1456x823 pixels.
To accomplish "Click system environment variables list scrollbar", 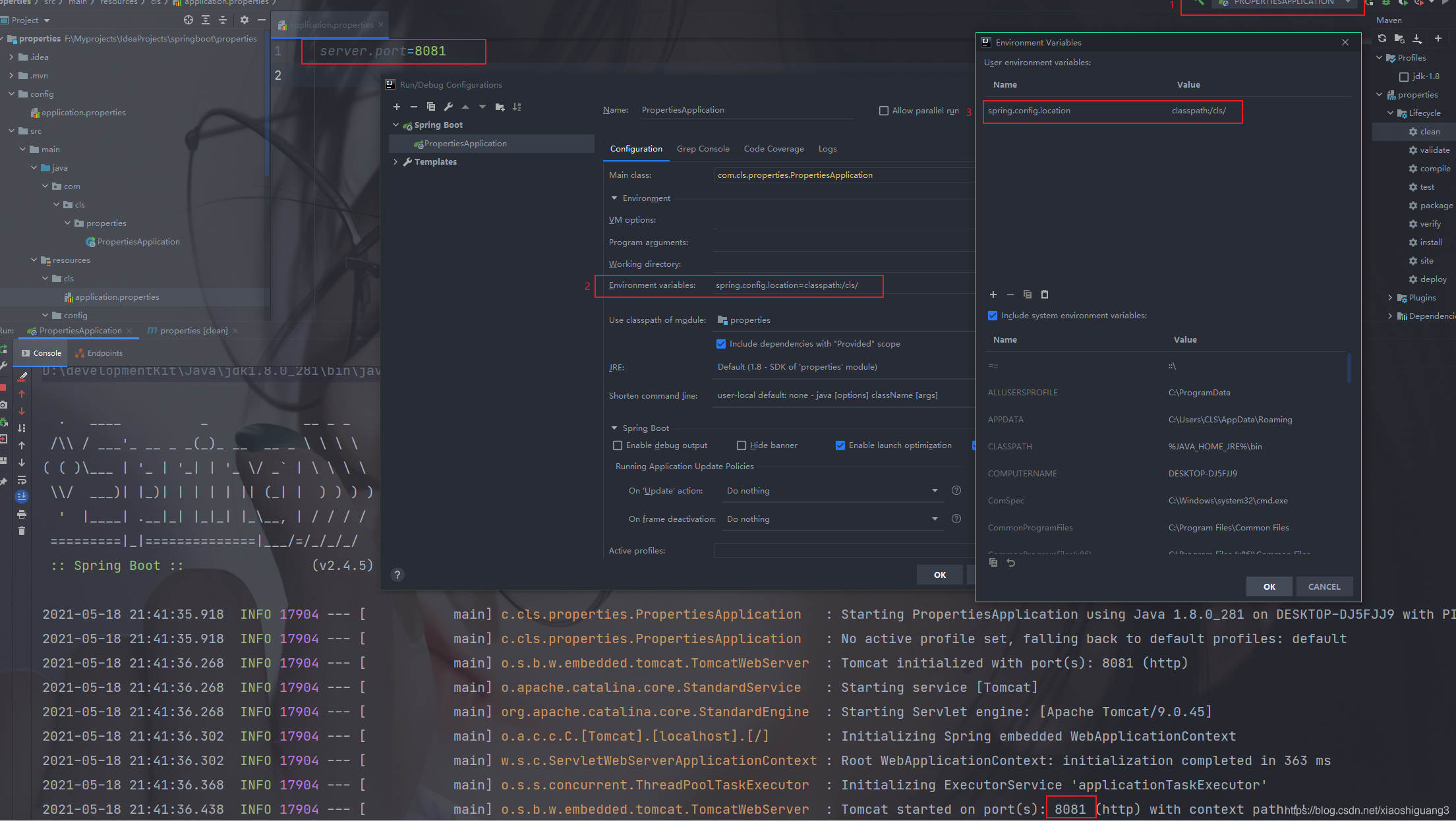I will click(1349, 368).
